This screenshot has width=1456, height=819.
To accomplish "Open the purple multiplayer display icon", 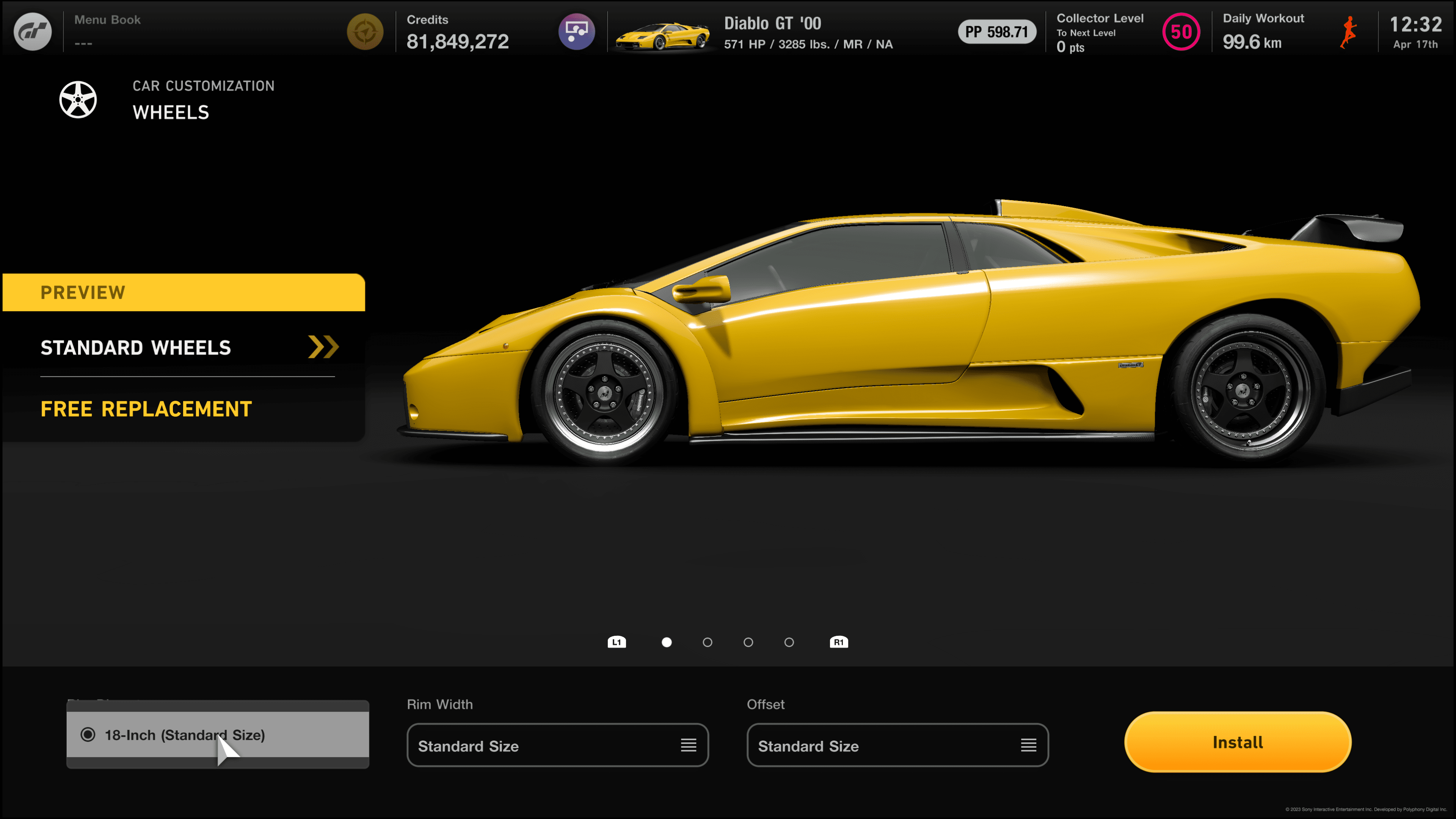I will pyautogui.click(x=576, y=31).
